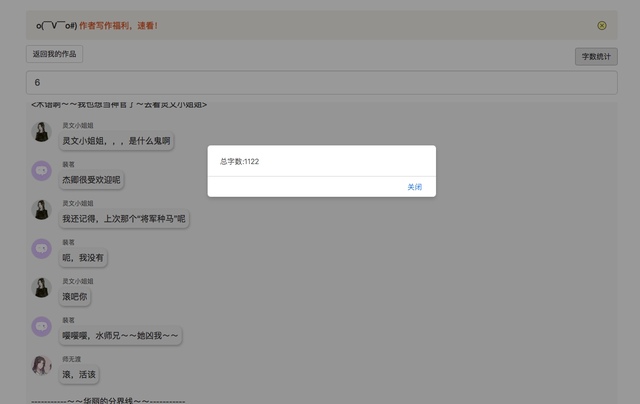
Task: Click the 返回我的作品 button
Action: tap(54, 54)
